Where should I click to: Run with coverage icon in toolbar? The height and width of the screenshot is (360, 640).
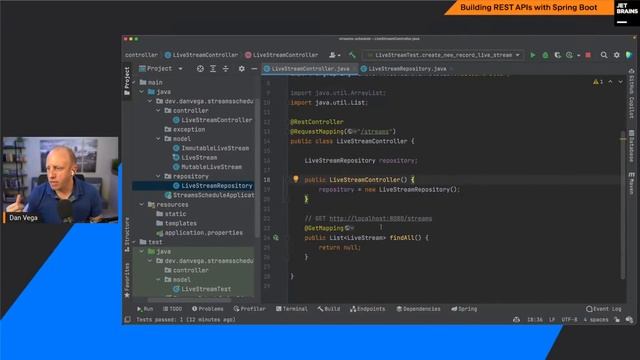coord(558,55)
